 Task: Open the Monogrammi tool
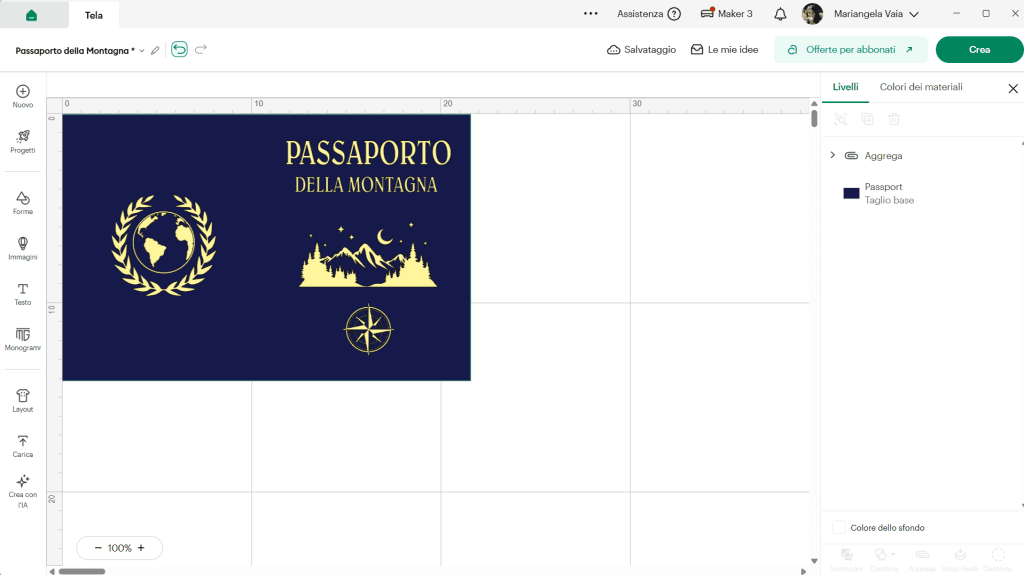tap(23, 339)
